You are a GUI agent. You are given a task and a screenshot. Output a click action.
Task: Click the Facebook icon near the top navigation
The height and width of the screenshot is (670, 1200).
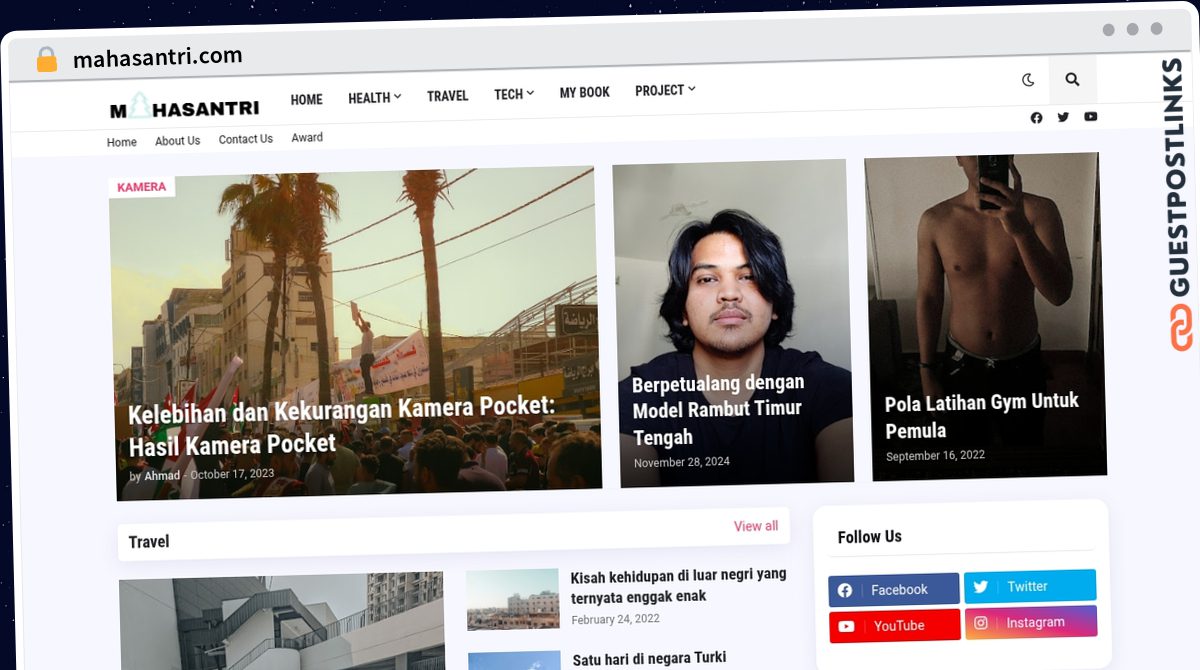pos(1036,117)
